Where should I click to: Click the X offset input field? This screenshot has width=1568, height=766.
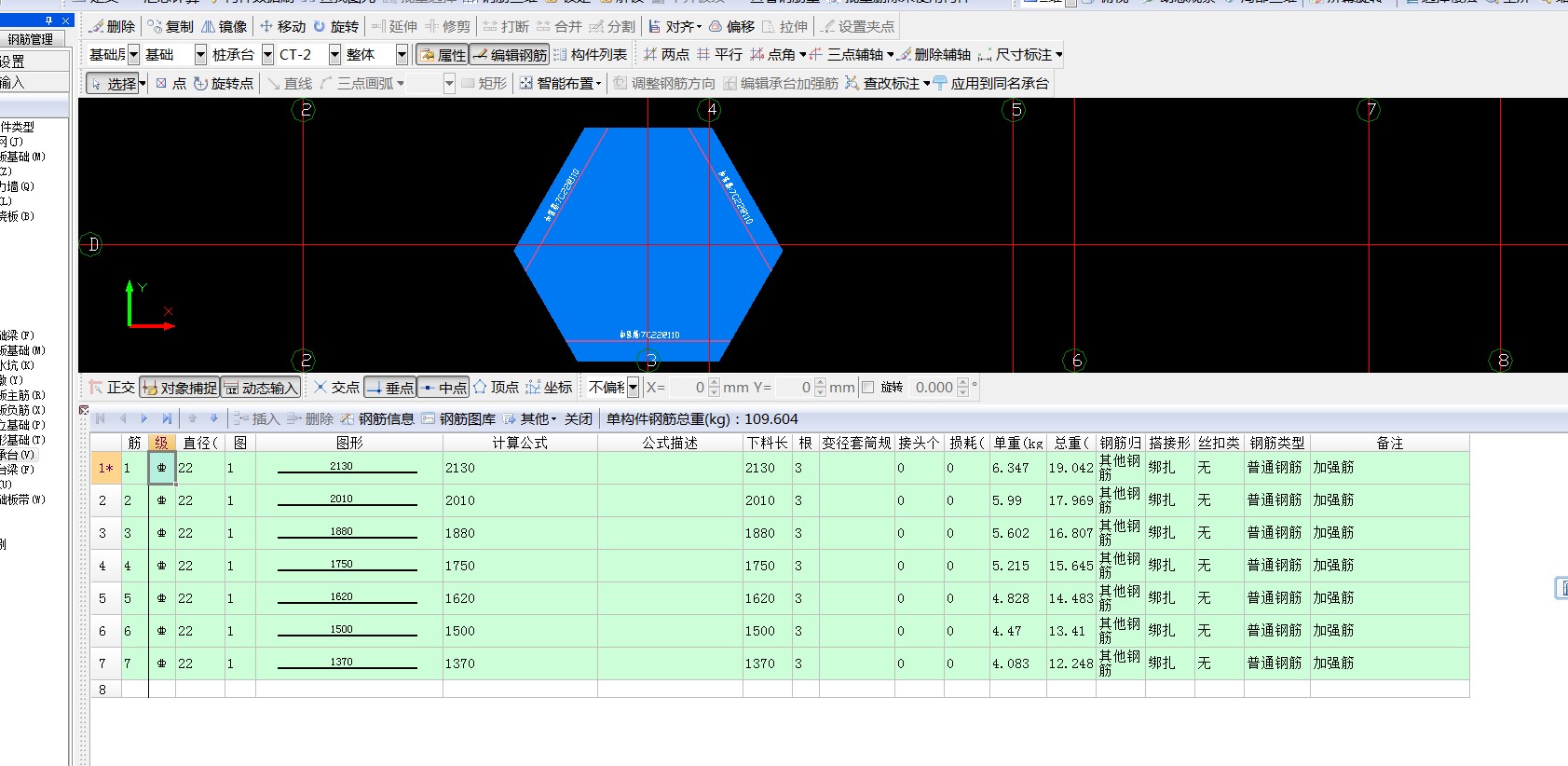pos(688,387)
